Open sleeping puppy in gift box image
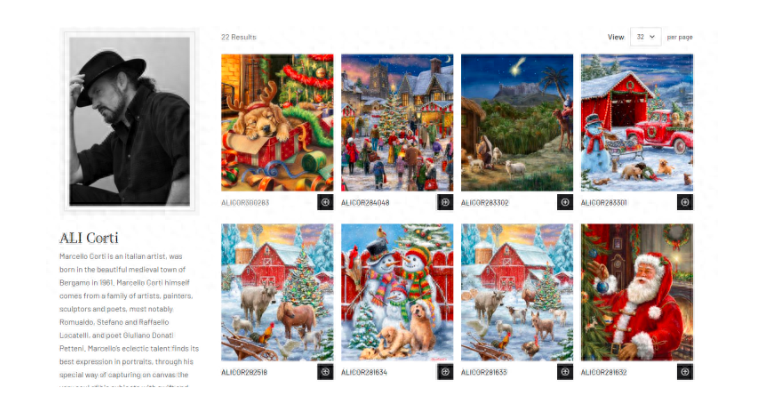 [x=277, y=123]
